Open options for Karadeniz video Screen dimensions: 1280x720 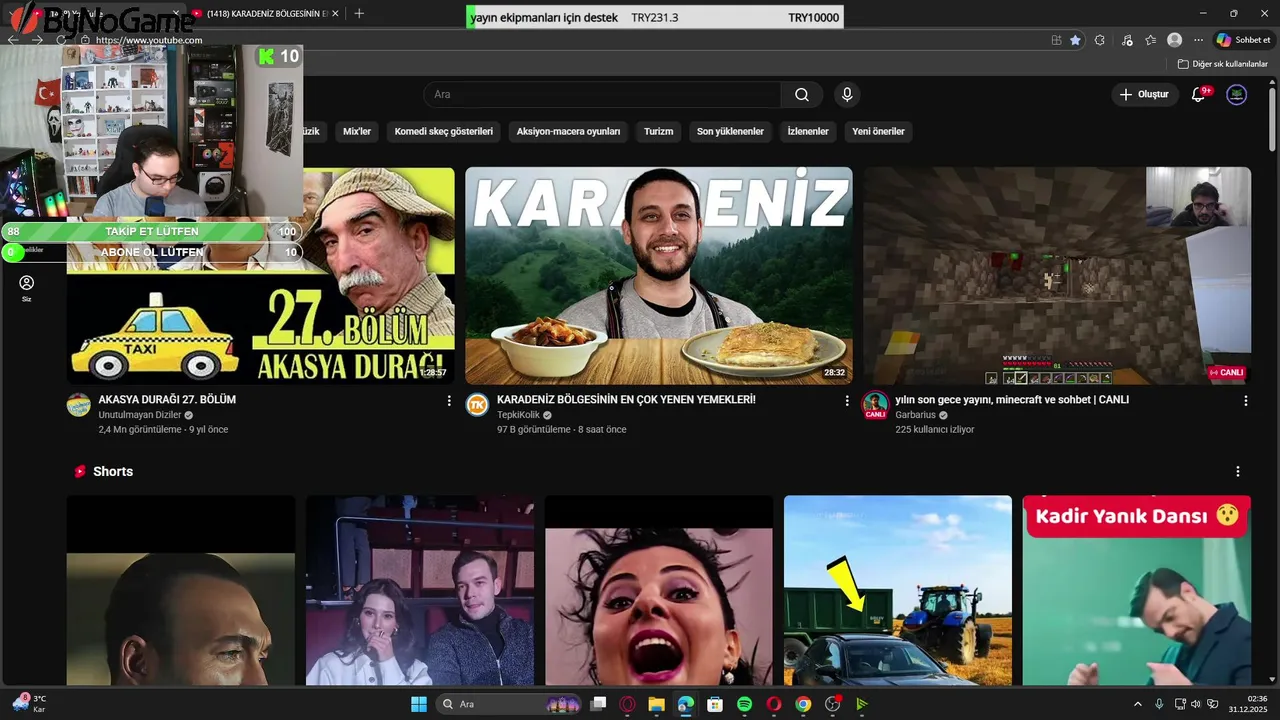847,400
